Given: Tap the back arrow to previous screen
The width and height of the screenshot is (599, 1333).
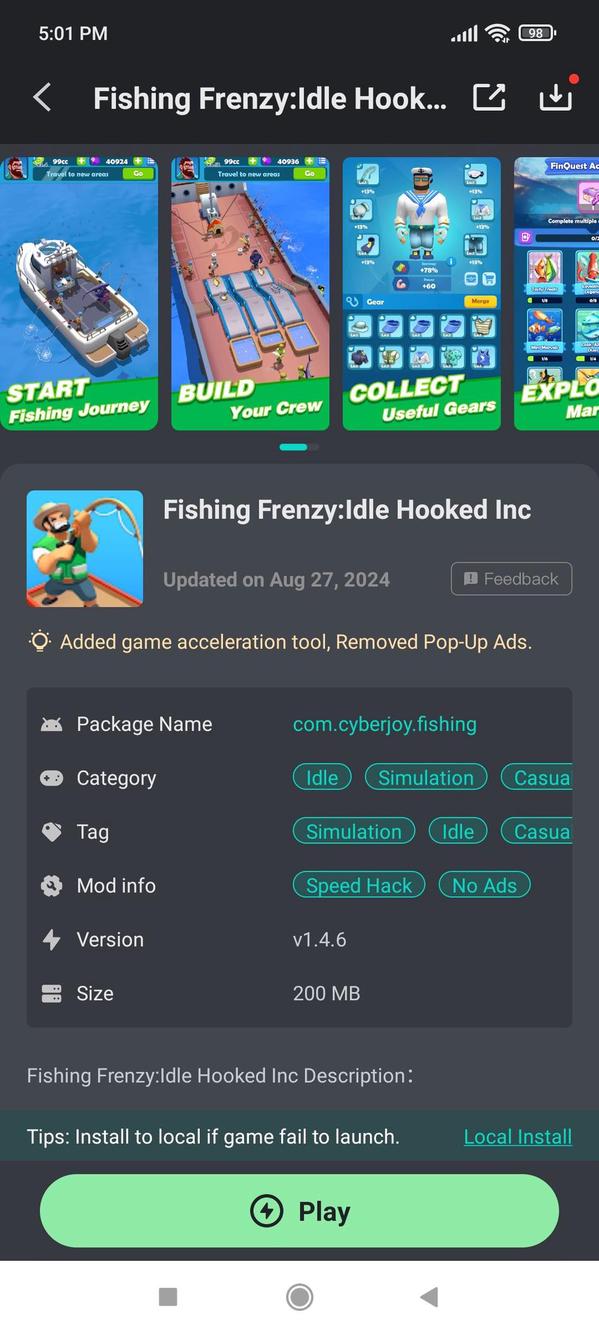Looking at the screenshot, I should (x=41, y=97).
